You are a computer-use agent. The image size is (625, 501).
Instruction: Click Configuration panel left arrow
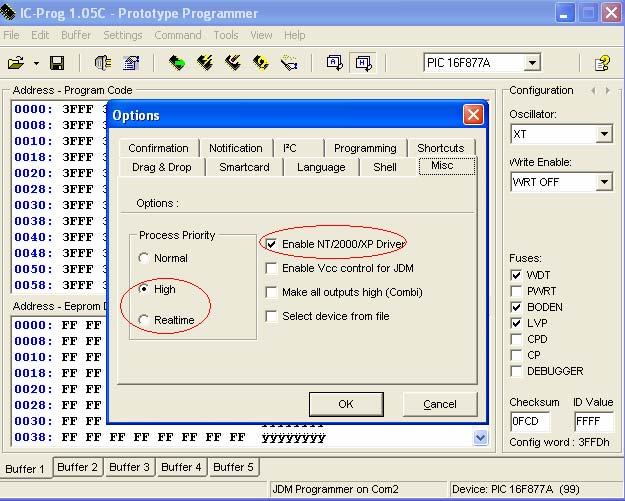click(x=593, y=91)
